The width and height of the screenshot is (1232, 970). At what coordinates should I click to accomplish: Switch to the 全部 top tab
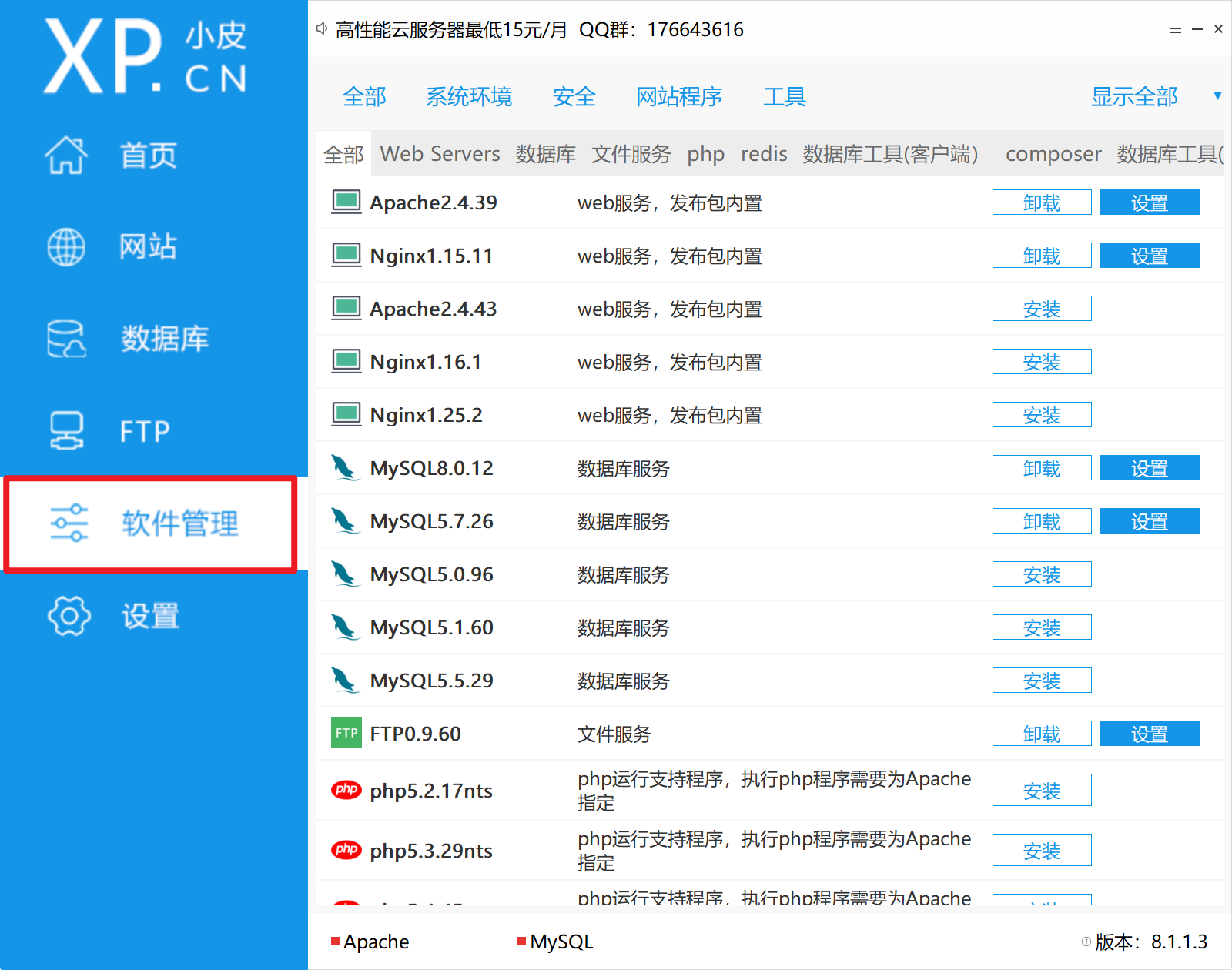(364, 97)
